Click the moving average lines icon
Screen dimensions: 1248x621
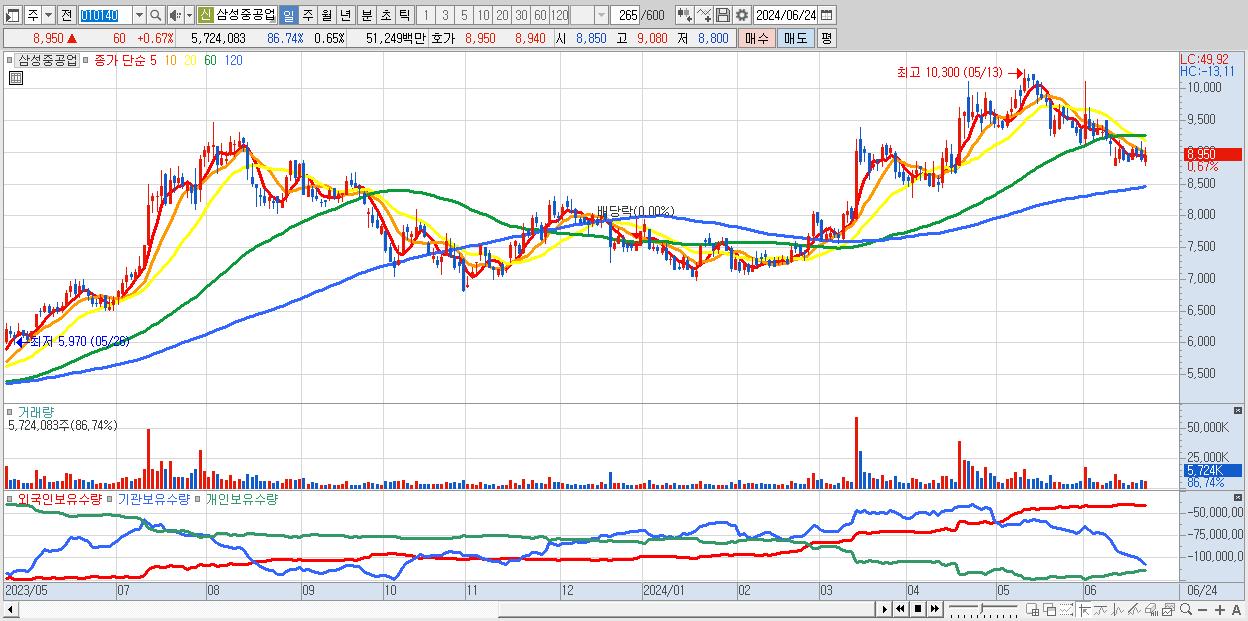(x=1100, y=609)
